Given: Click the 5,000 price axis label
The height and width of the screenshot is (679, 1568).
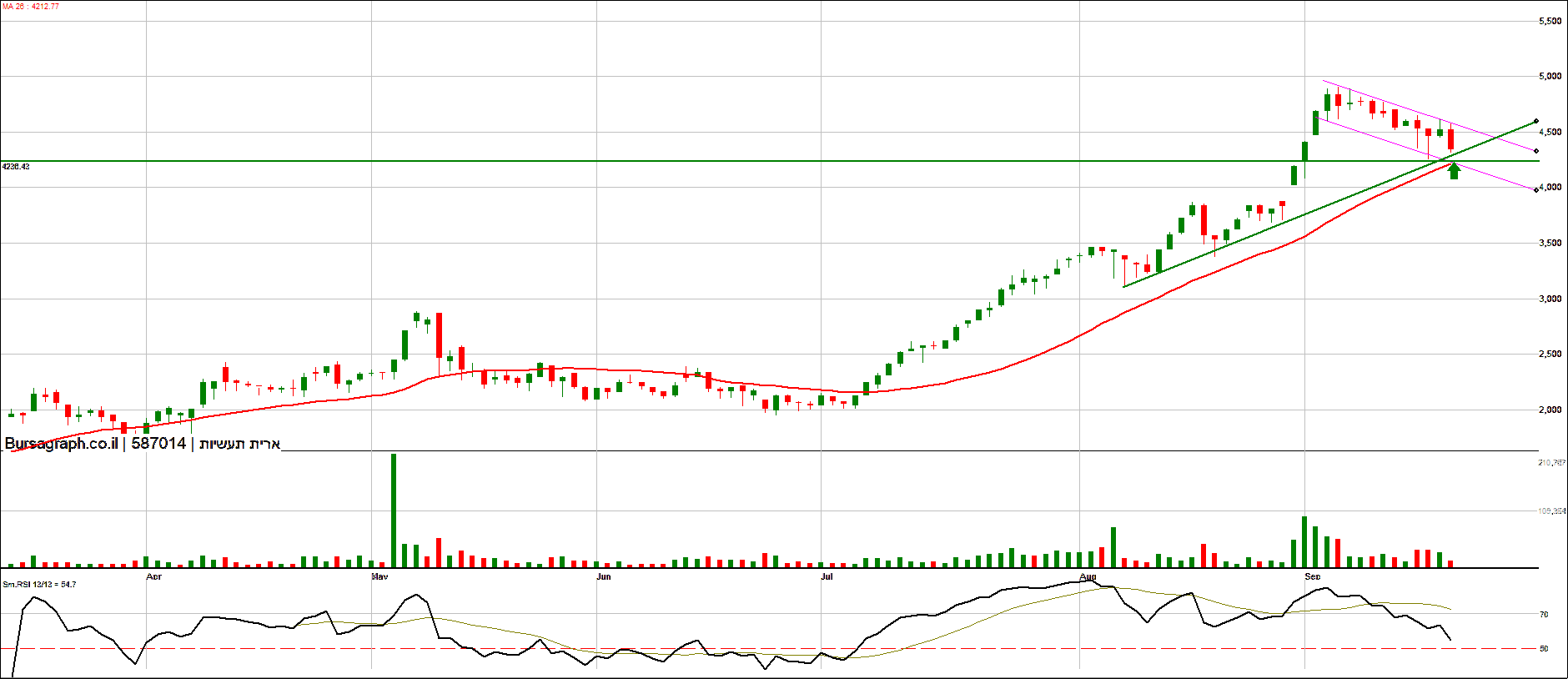Looking at the screenshot, I should [1550, 77].
